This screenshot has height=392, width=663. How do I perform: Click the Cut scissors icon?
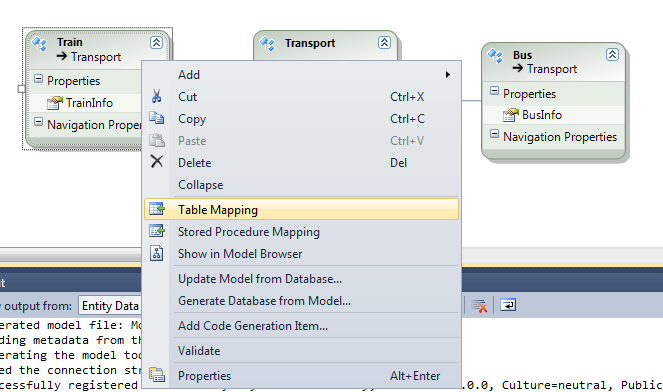pyautogui.click(x=156, y=96)
